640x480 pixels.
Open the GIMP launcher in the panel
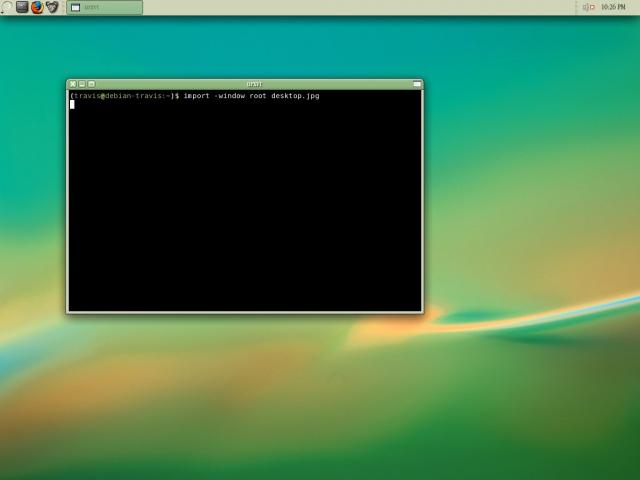tap(52, 7)
